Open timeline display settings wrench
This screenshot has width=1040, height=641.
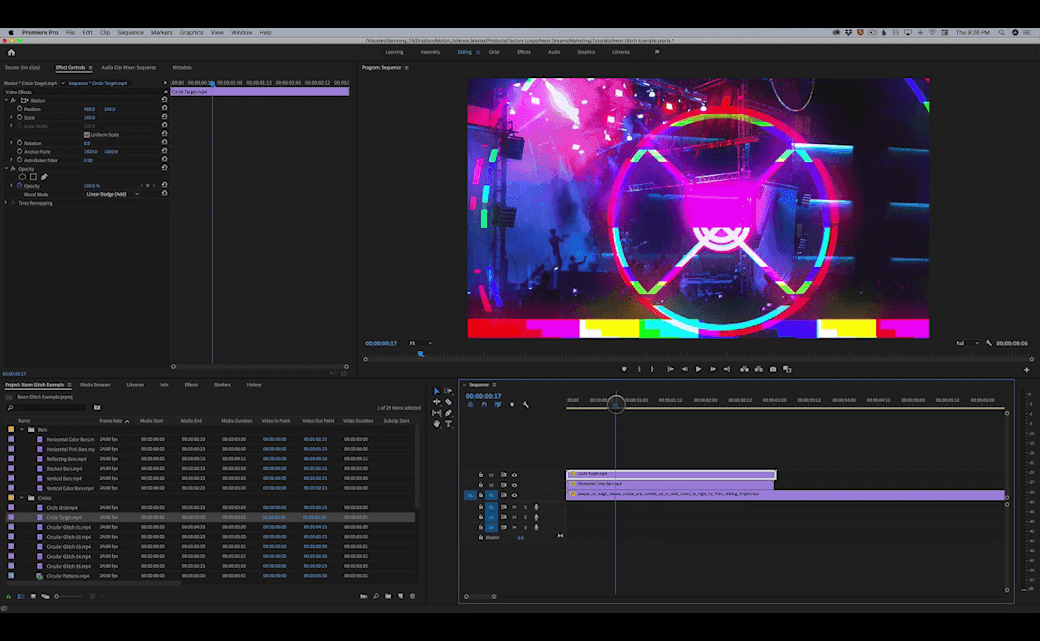pos(526,405)
